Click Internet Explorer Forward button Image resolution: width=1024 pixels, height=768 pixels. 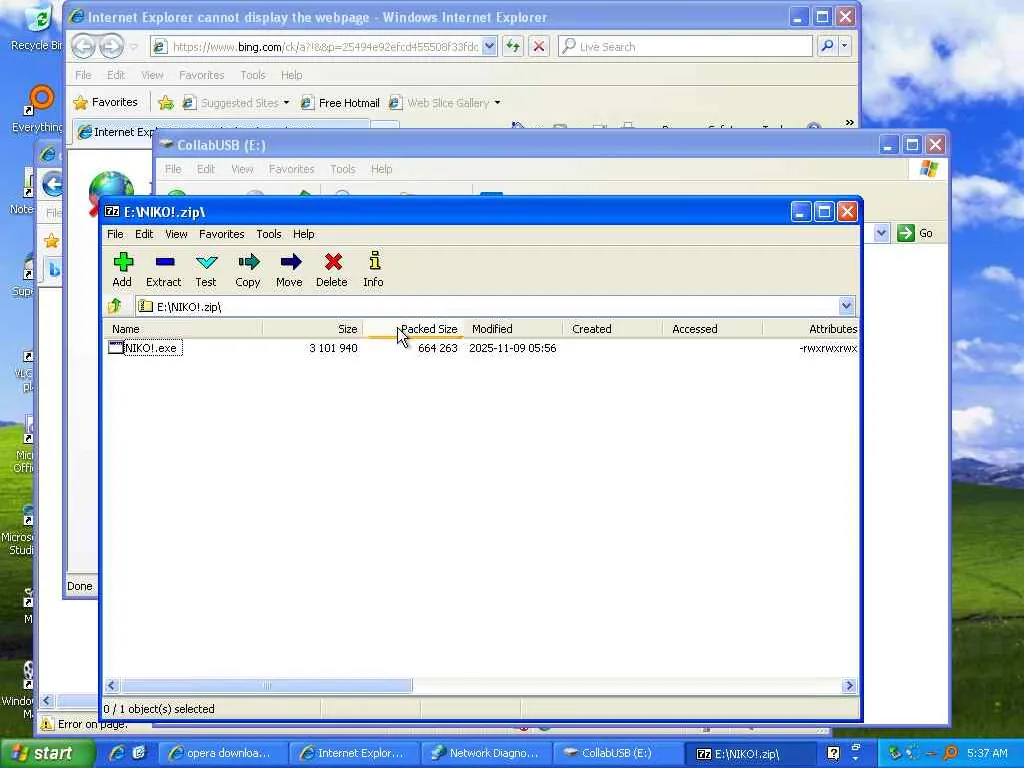(x=111, y=46)
